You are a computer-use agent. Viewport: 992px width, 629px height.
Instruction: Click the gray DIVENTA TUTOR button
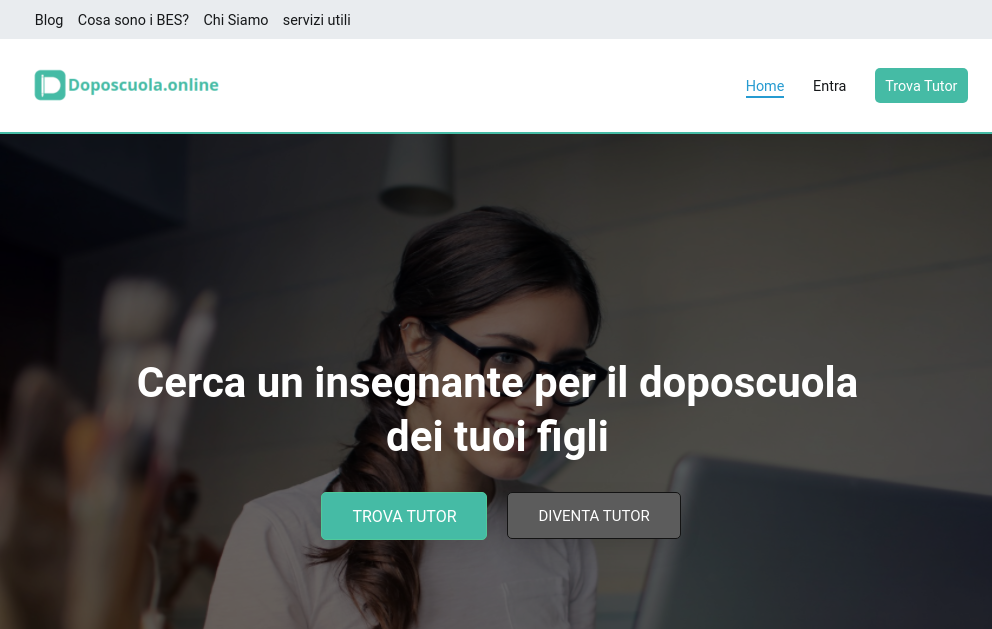point(593,516)
